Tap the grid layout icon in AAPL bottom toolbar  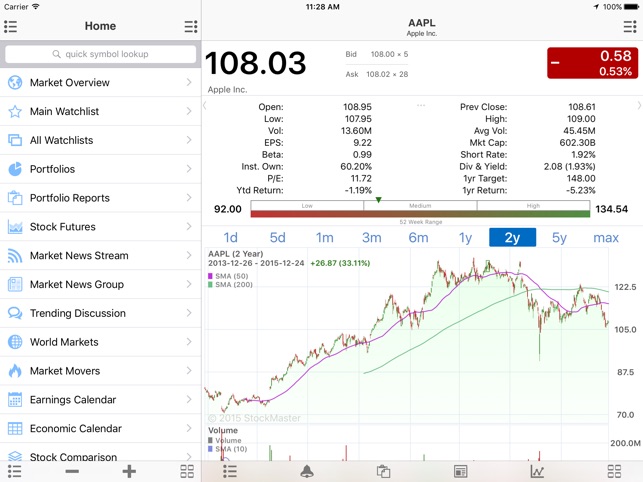[x=614, y=471]
